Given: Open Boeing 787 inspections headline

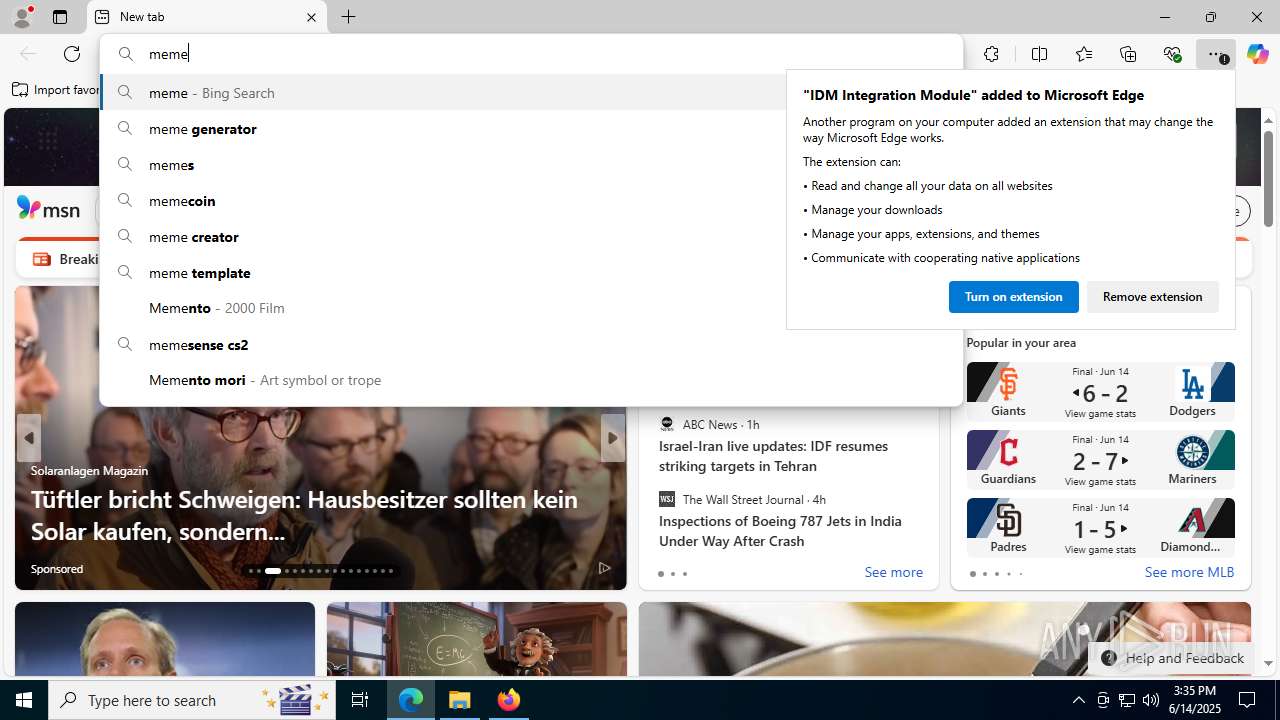Looking at the screenshot, I should tap(780, 531).
